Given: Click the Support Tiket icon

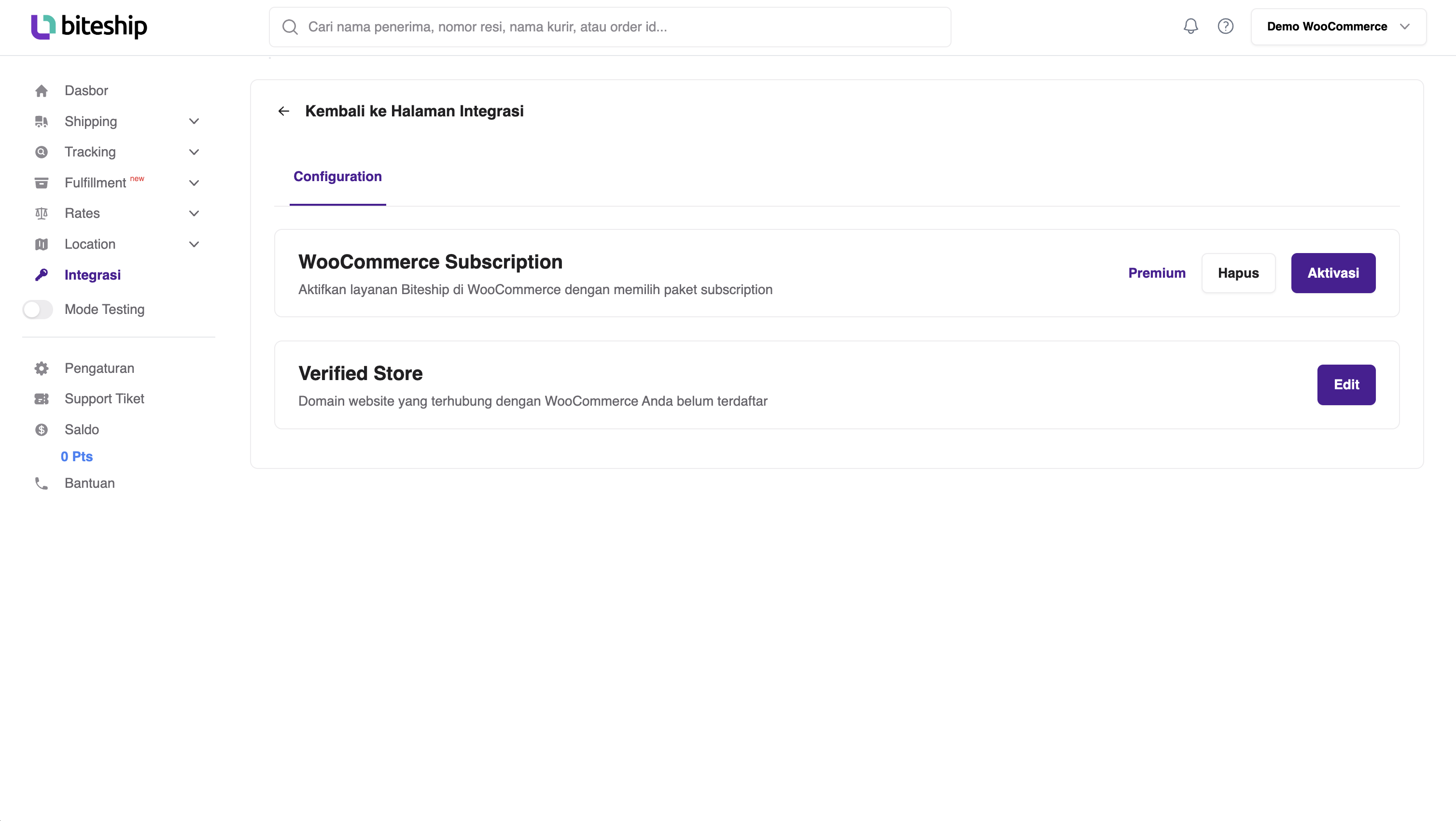Looking at the screenshot, I should (x=41, y=398).
